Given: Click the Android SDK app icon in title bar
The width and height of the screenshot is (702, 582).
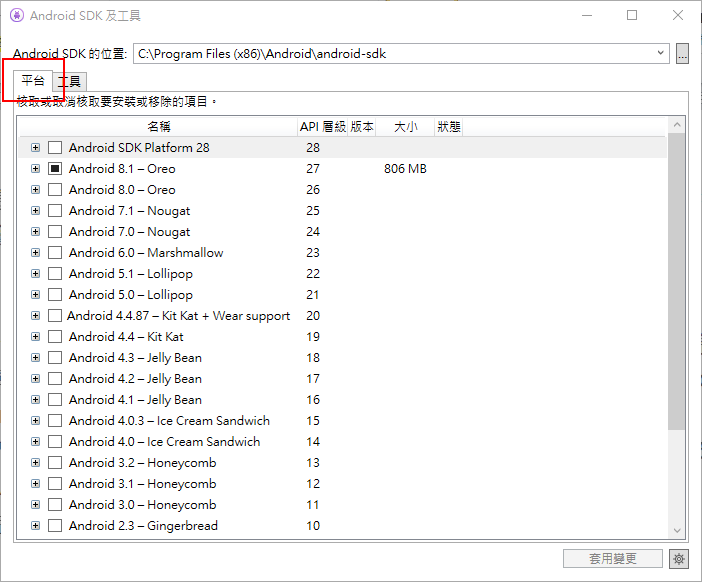Looking at the screenshot, I should [x=17, y=15].
